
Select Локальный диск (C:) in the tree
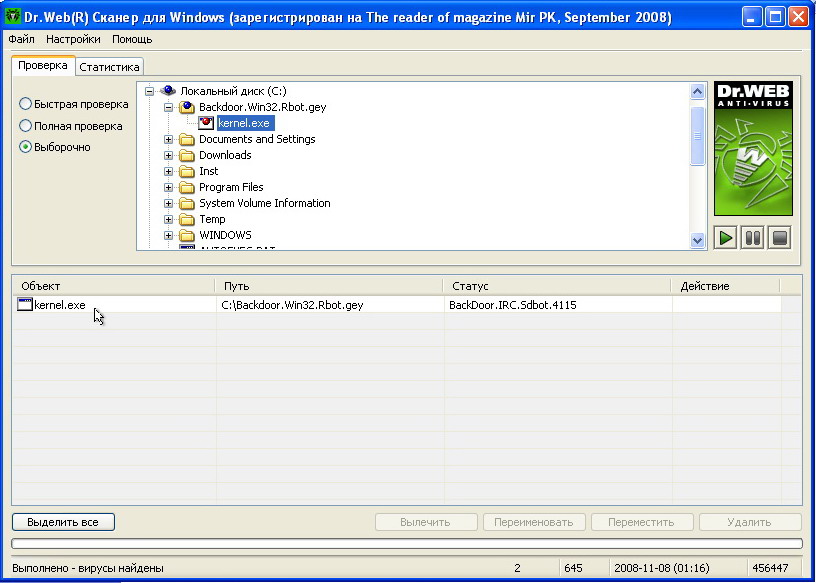[x=233, y=91]
